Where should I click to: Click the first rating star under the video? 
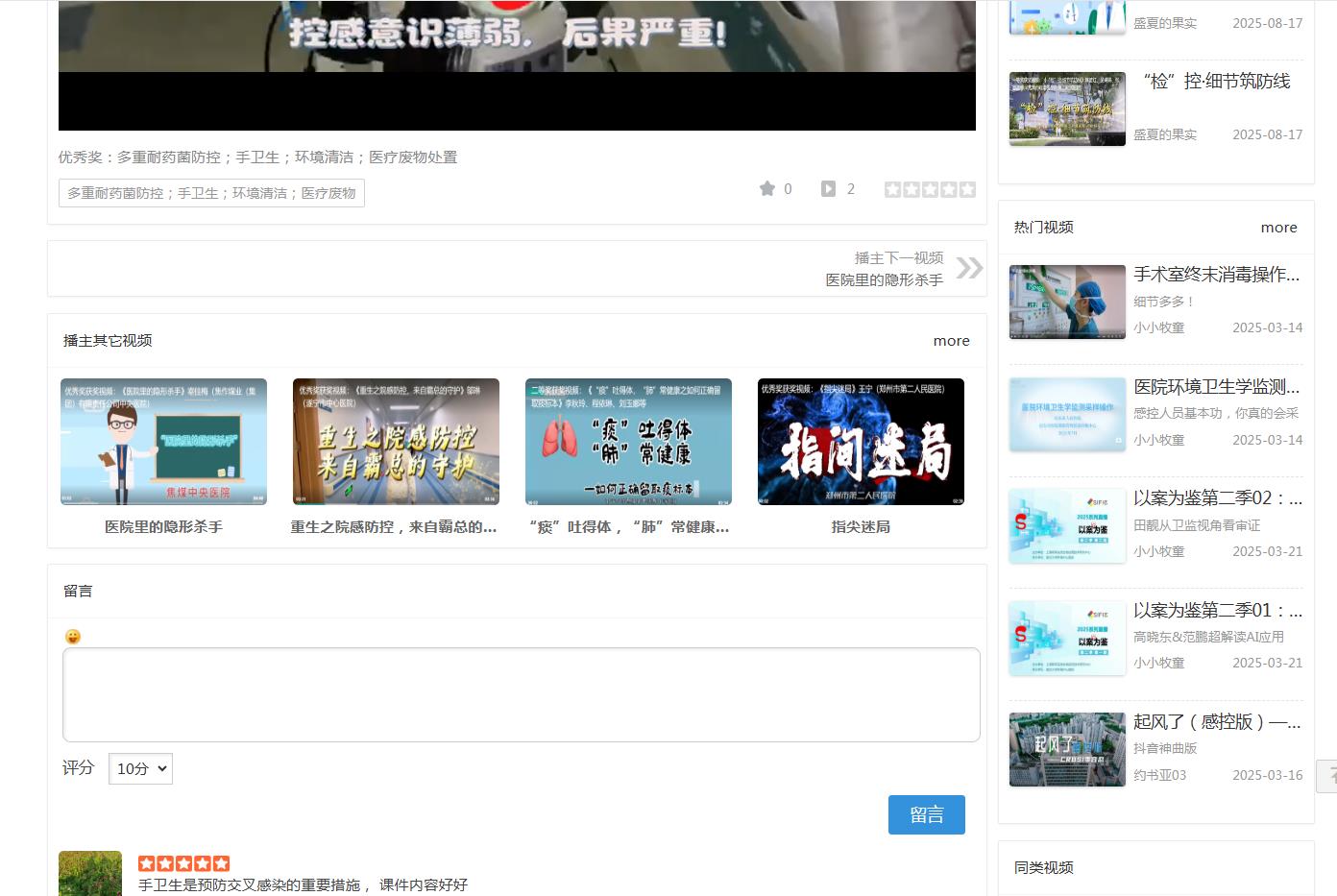(892, 188)
